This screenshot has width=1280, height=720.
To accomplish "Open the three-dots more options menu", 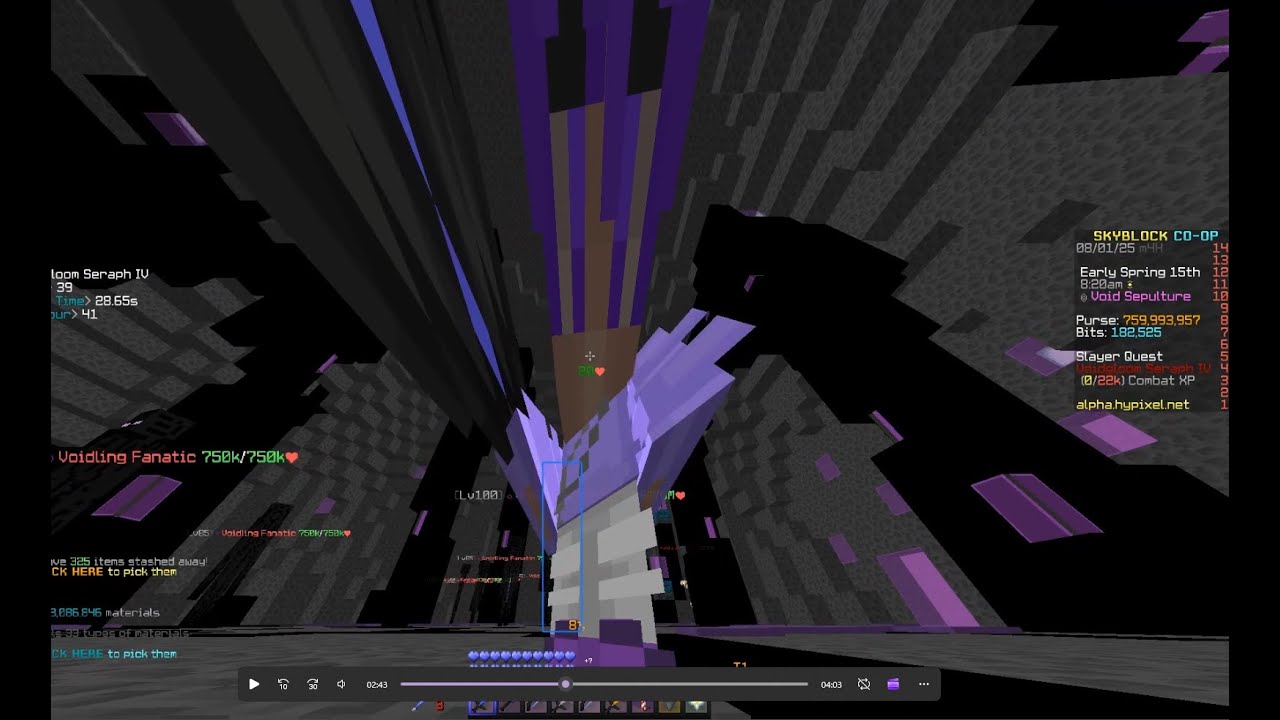I will point(923,684).
